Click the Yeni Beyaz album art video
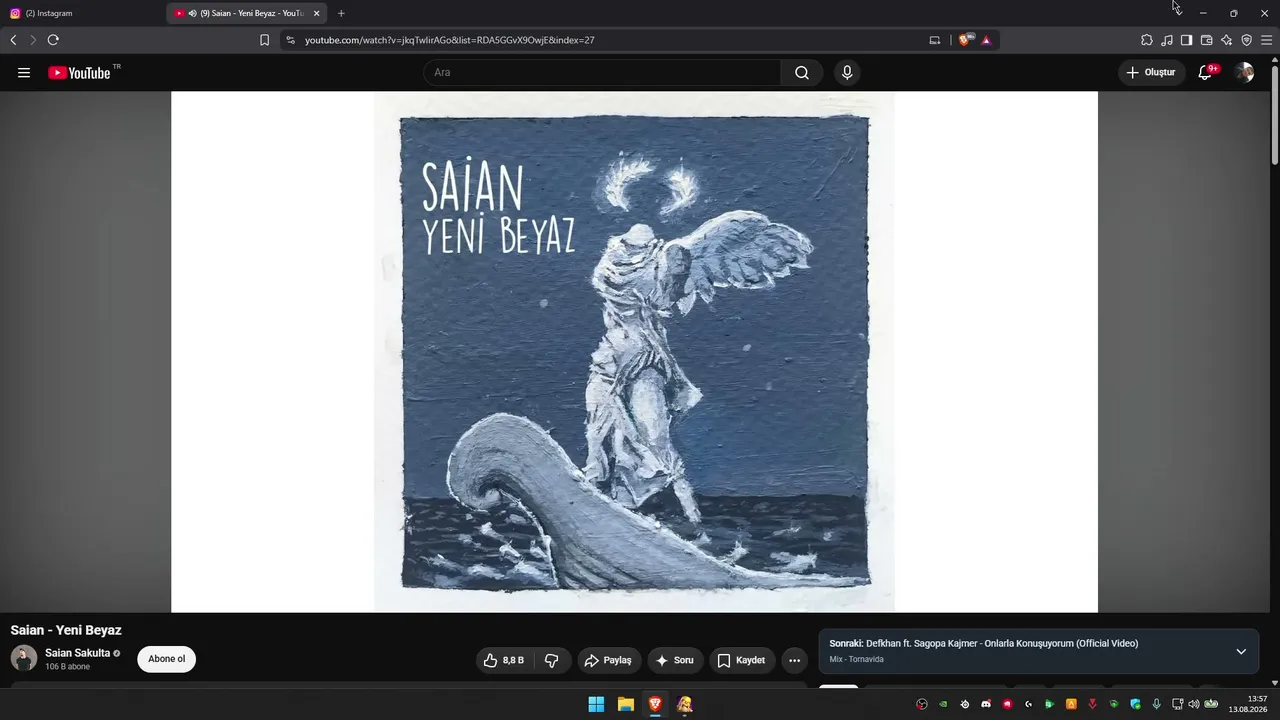1280x720 pixels. click(x=634, y=352)
